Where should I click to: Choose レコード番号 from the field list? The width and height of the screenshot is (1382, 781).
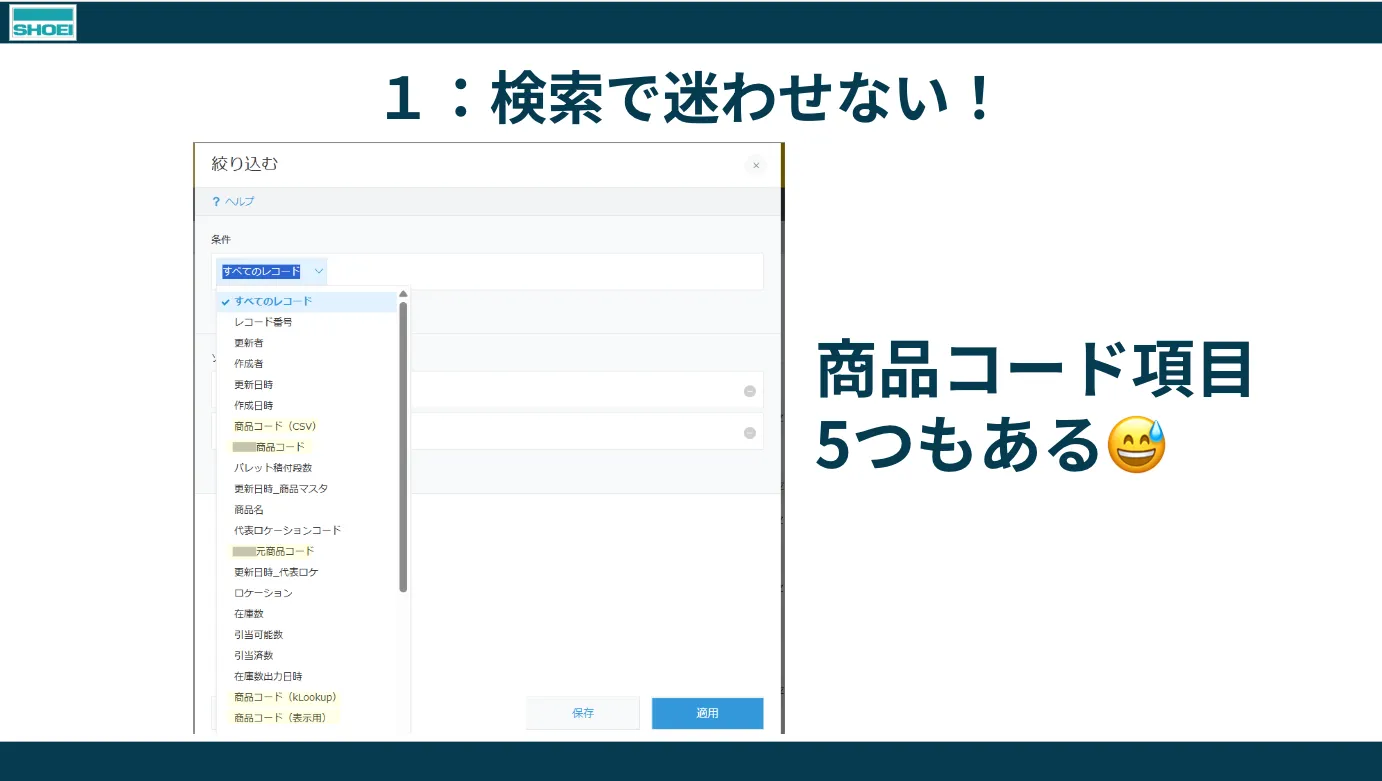(x=263, y=322)
